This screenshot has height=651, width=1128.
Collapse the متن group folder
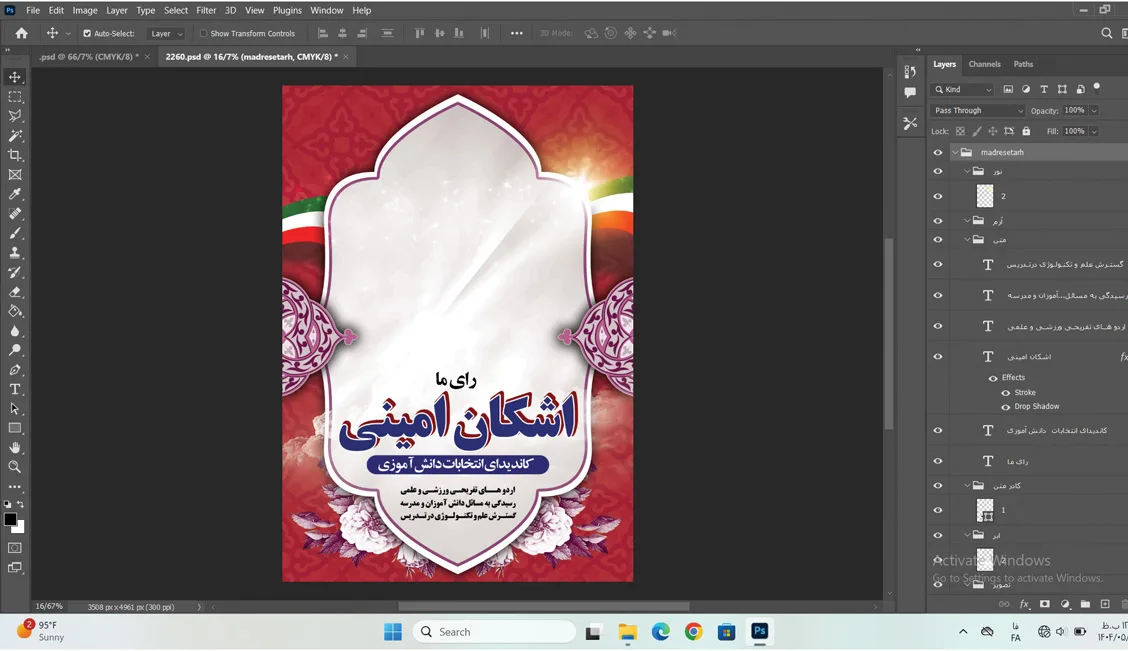tap(968, 240)
